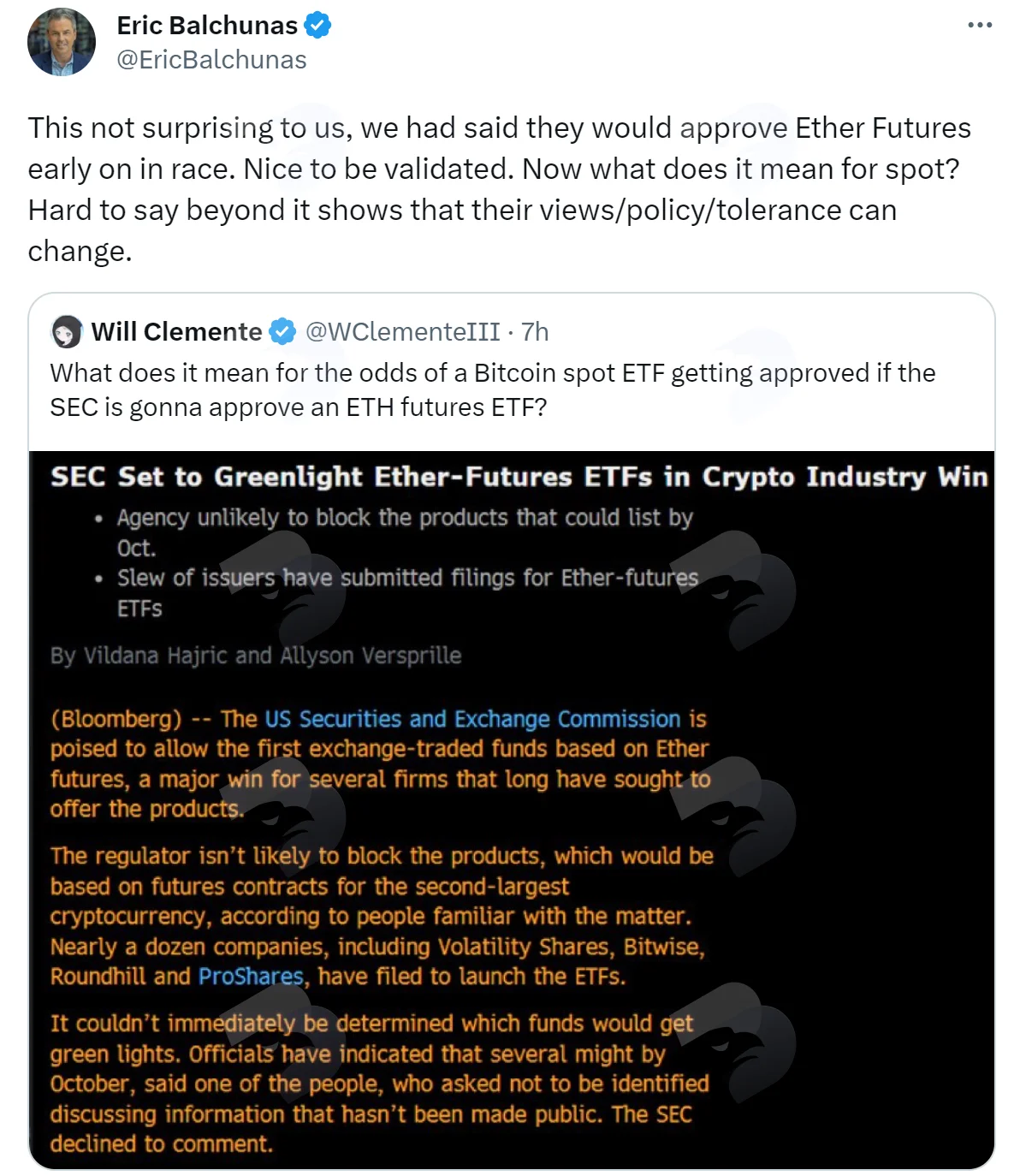The height and width of the screenshot is (1176, 1020).
Task: Click the main tweet text about Ether Futures
Action: [500, 189]
